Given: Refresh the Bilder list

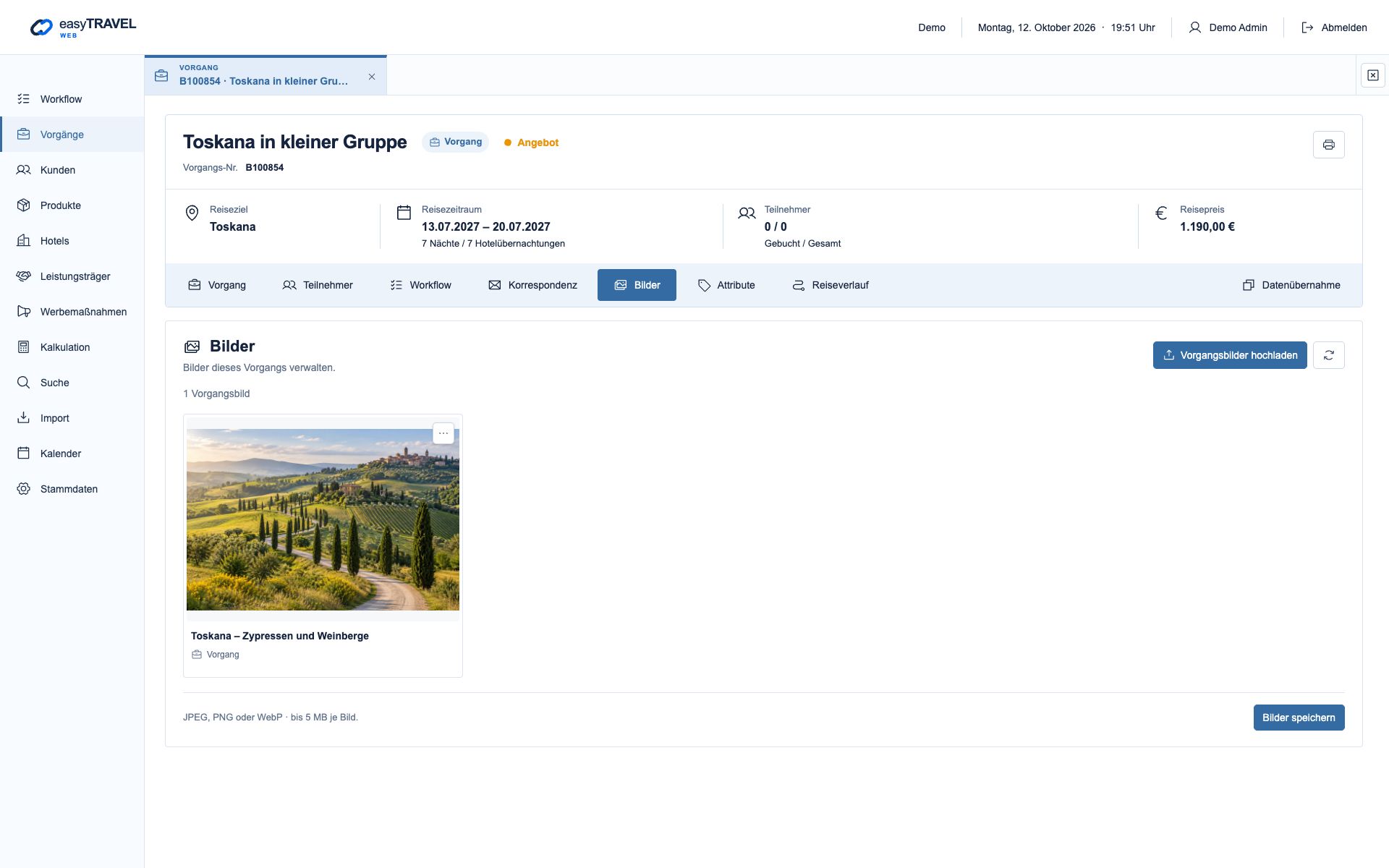Looking at the screenshot, I should [x=1328, y=355].
